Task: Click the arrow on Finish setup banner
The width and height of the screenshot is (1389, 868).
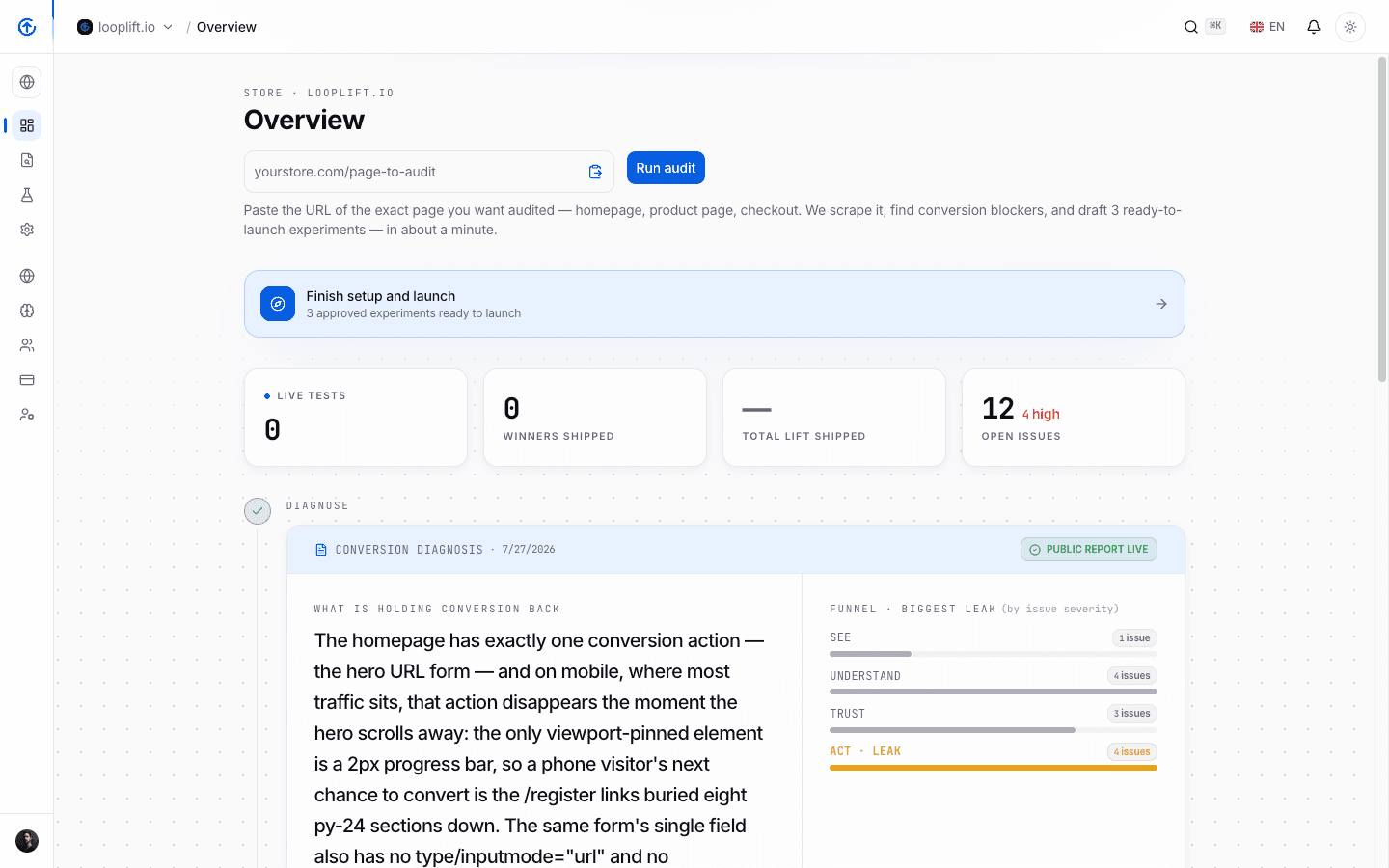Action: [1161, 304]
